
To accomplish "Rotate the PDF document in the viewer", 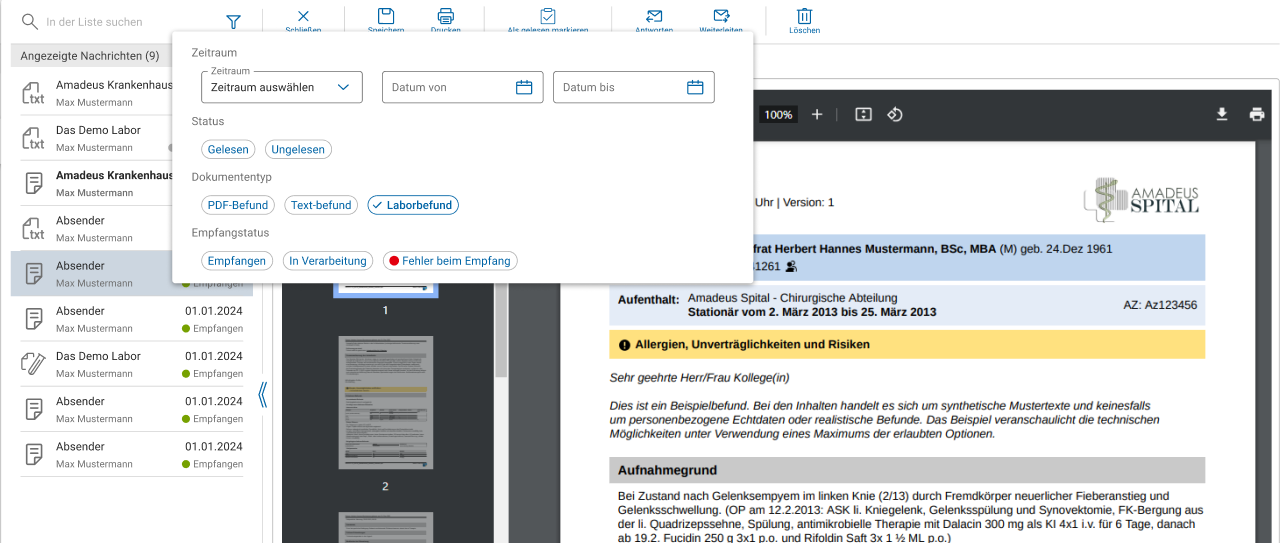I will click(895, 115).
